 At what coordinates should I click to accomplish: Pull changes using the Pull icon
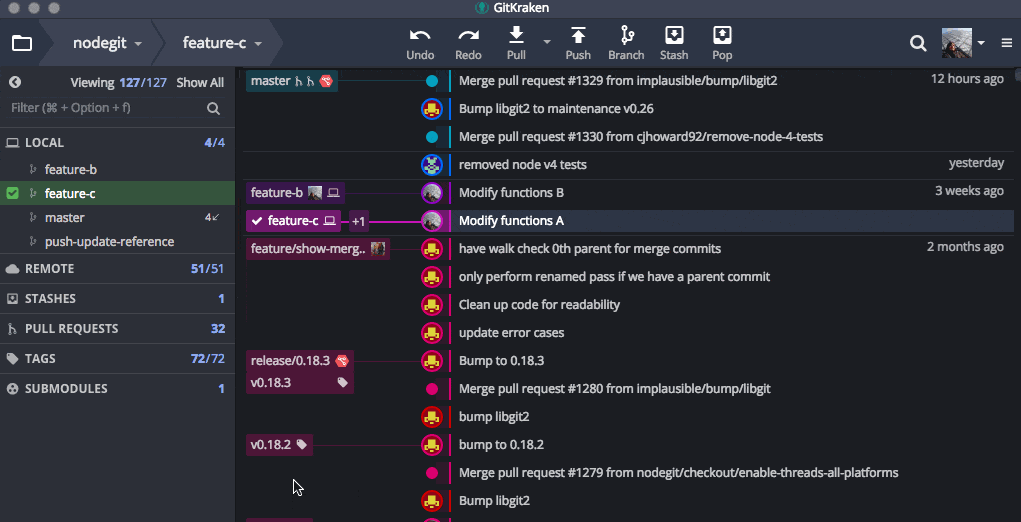pyautogui.click(x=516, y=35)
